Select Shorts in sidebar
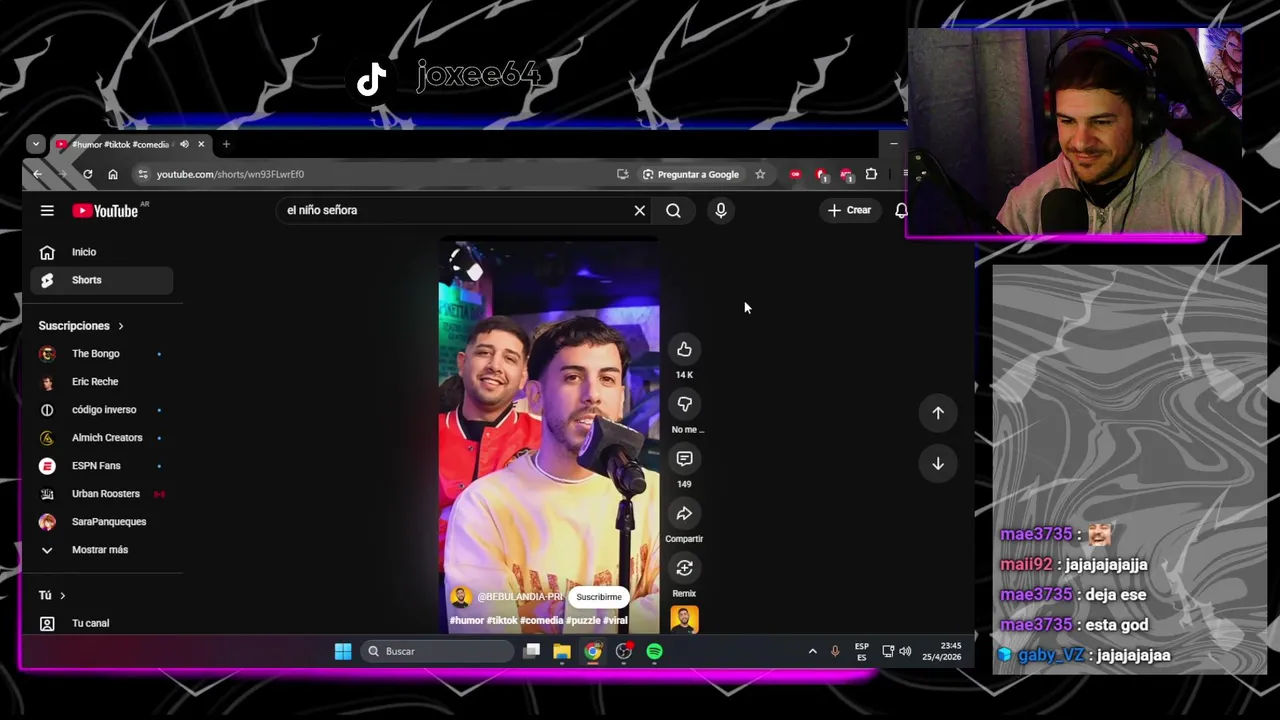This screenshot has height=720, width=1280. click(x=102, y=280)
